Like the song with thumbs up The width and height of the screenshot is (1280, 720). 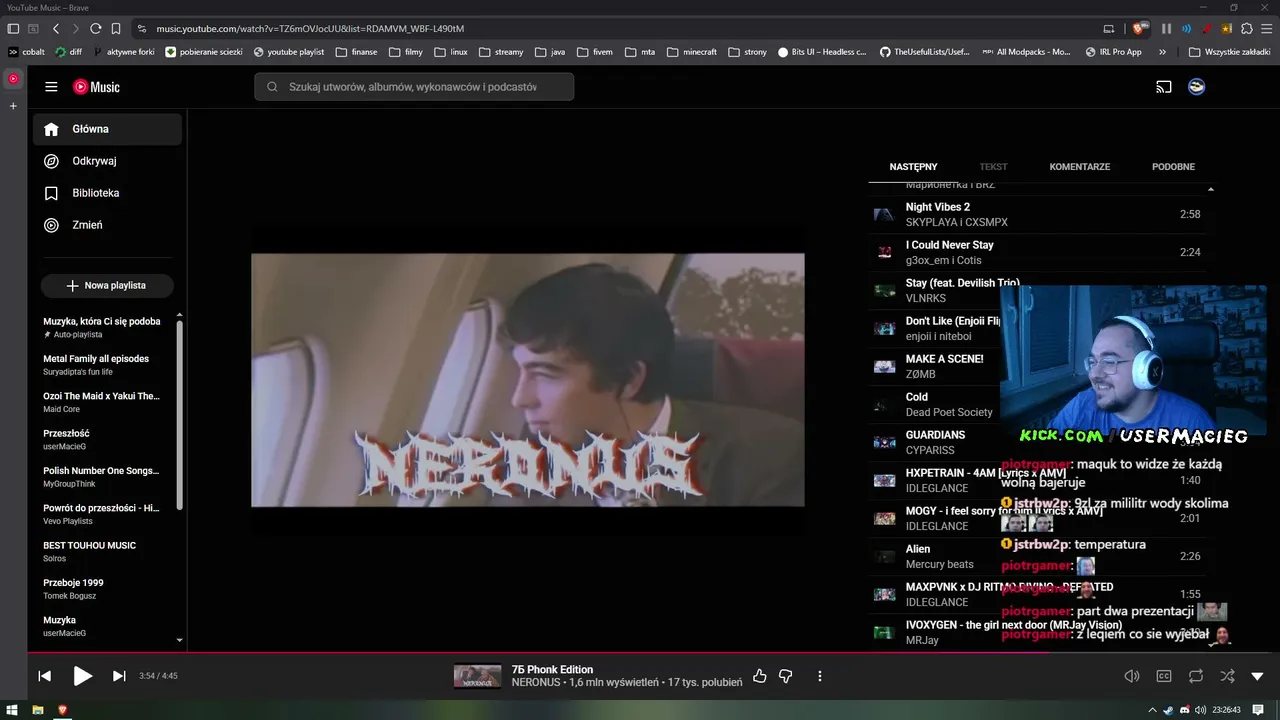coord(759,676)
